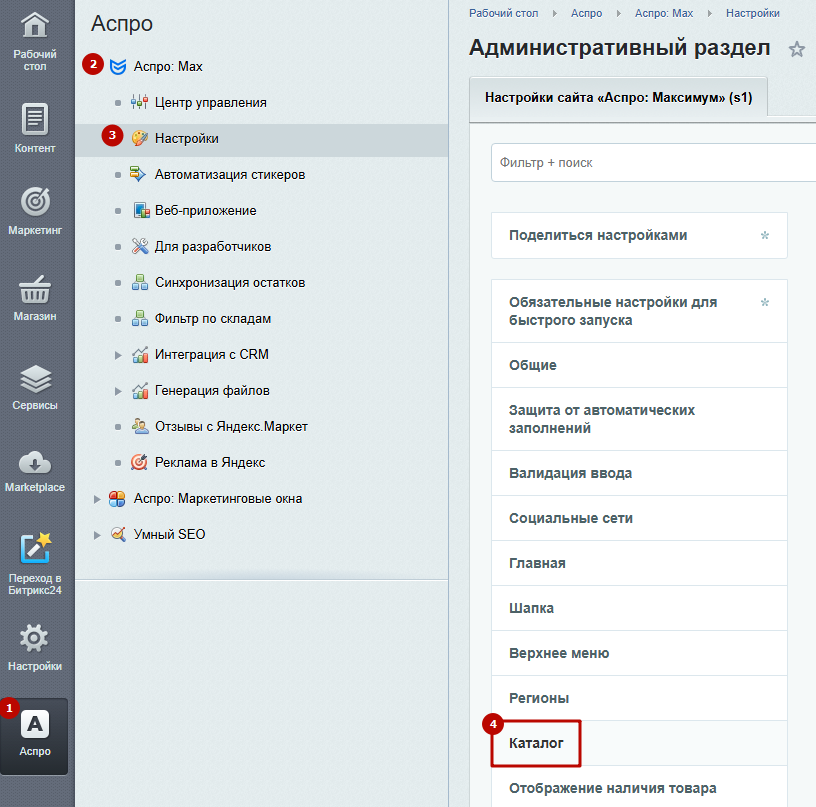
Task: Click the Аспро: Max logo icon
Action: pos(118,67)
